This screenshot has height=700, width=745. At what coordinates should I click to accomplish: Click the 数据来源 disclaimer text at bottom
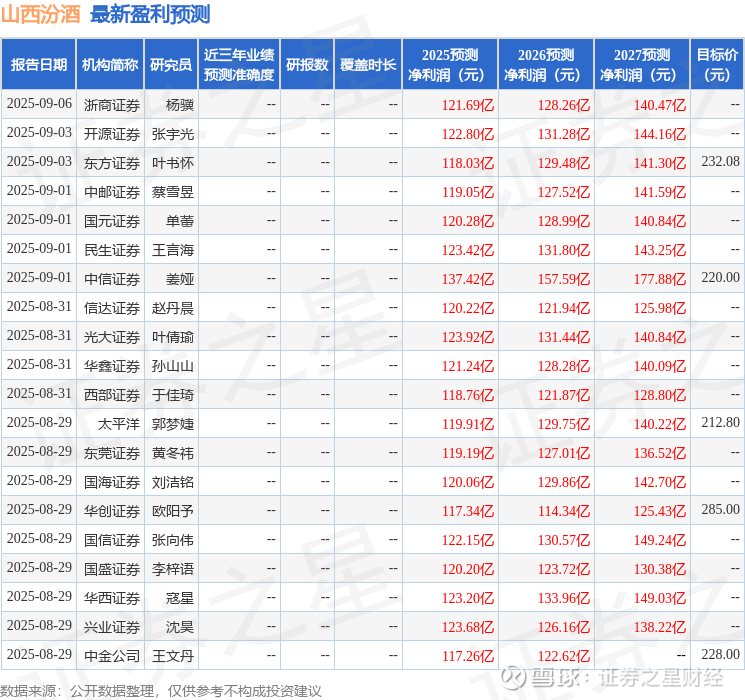pos(161,691)
